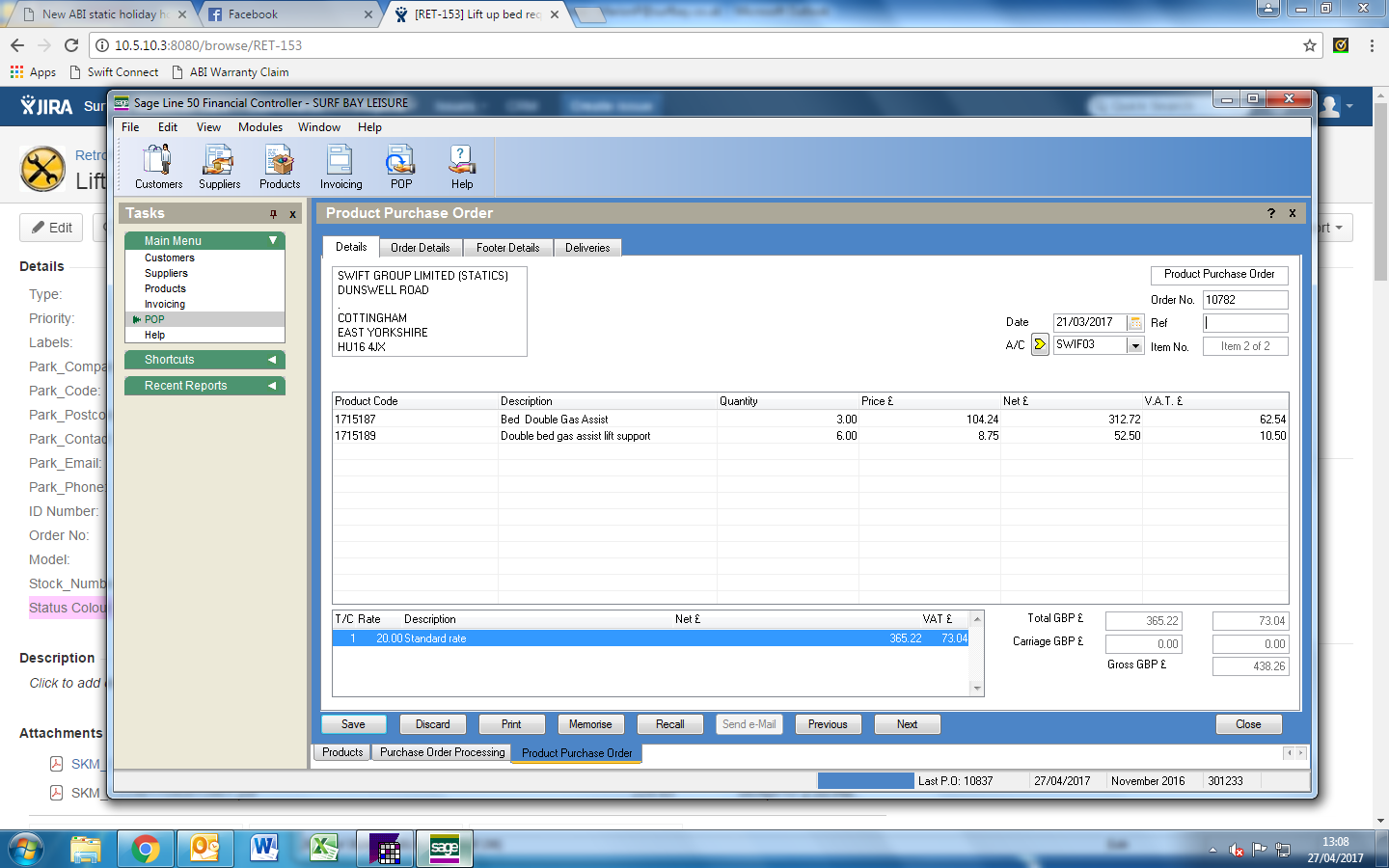Click the POP toolbar icon
The width and height of the screenshot is (1389, 868).
coord(401,166)
